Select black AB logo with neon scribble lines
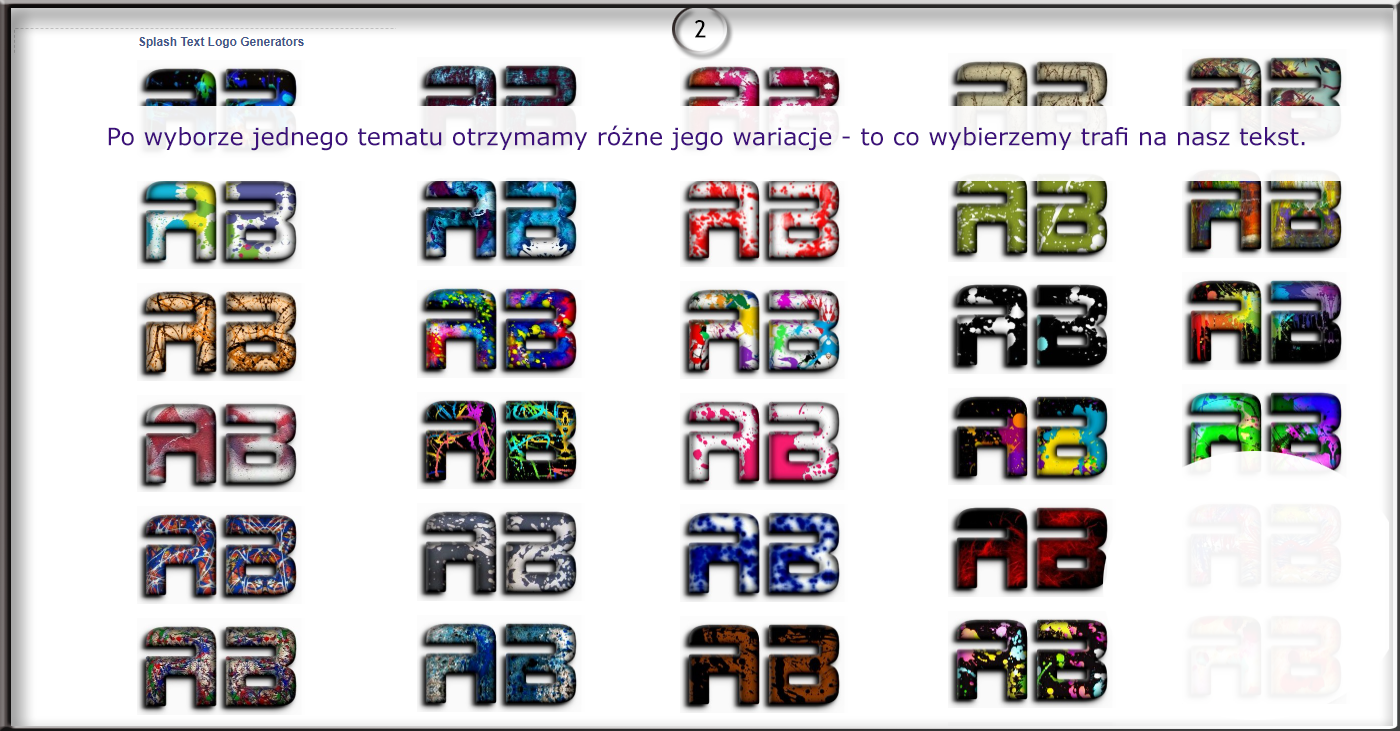This screenshot has width=1400, height=731. pyautogui.click(x=499, y=442)
